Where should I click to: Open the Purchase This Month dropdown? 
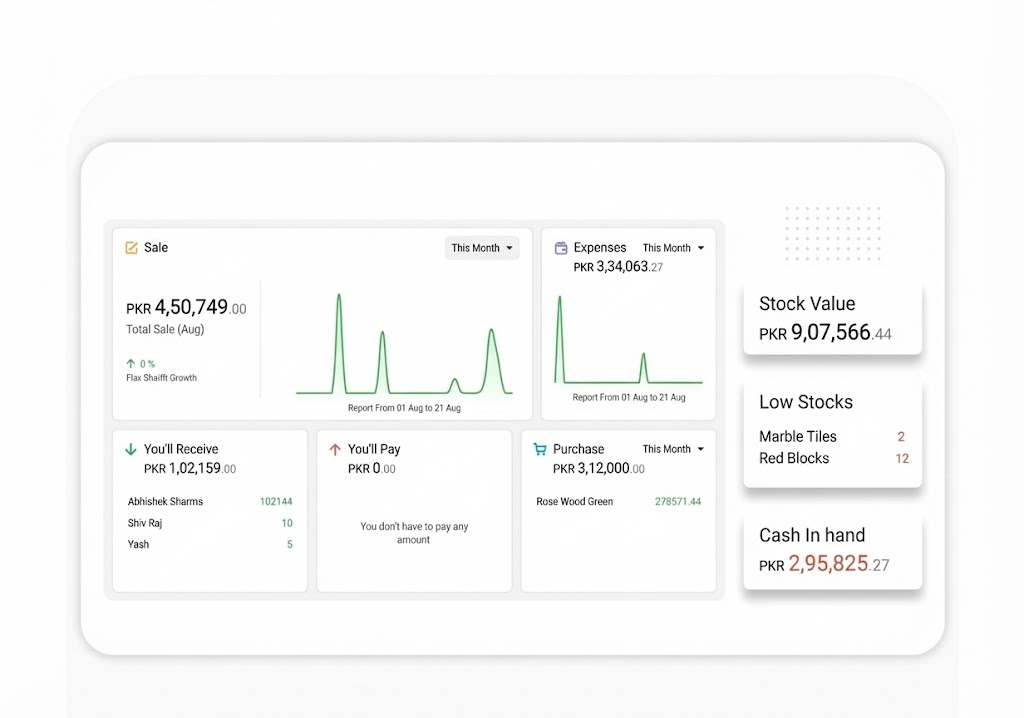[673, 450]
